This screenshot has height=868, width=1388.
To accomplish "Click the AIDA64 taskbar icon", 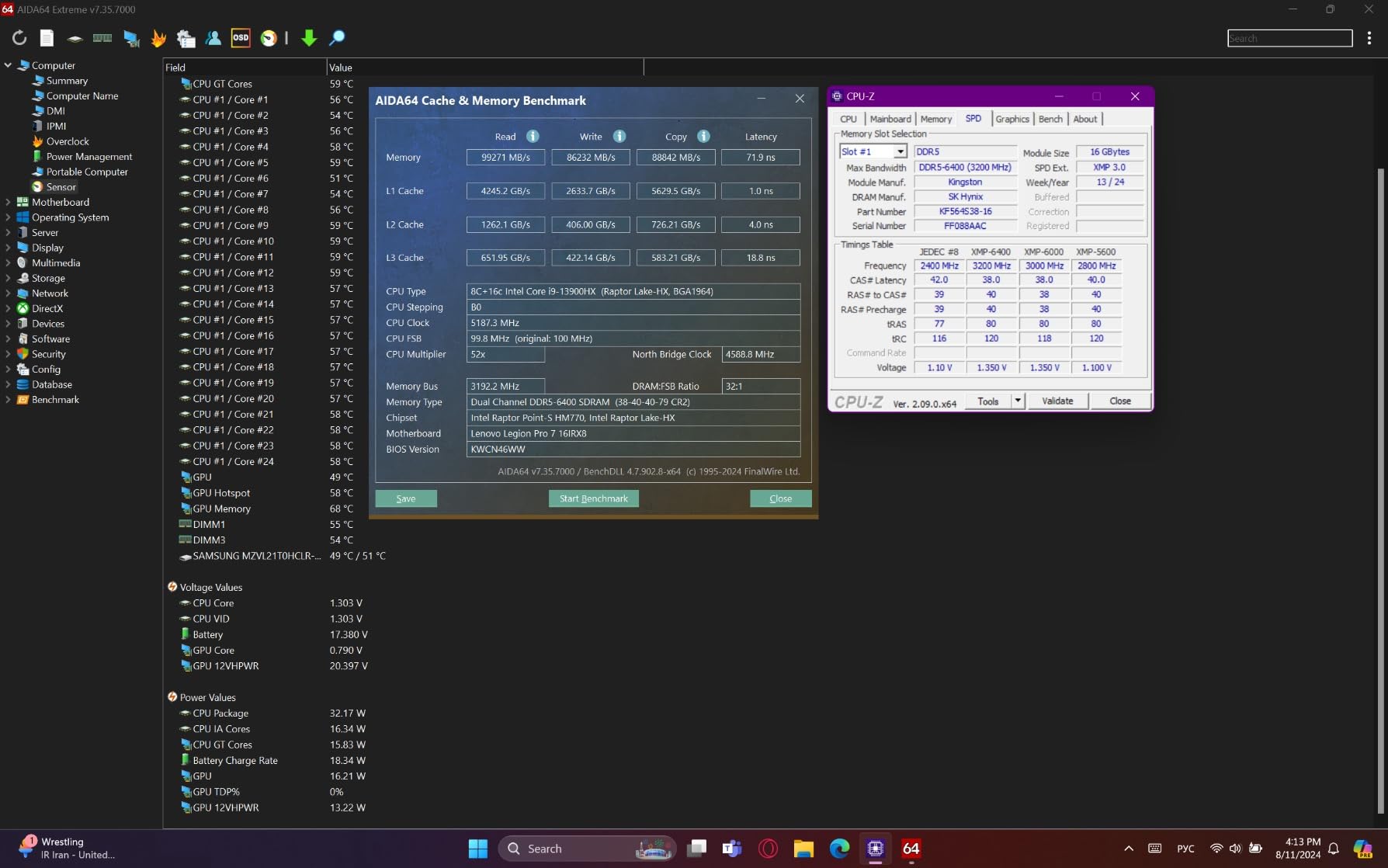I will pos(911,849).
